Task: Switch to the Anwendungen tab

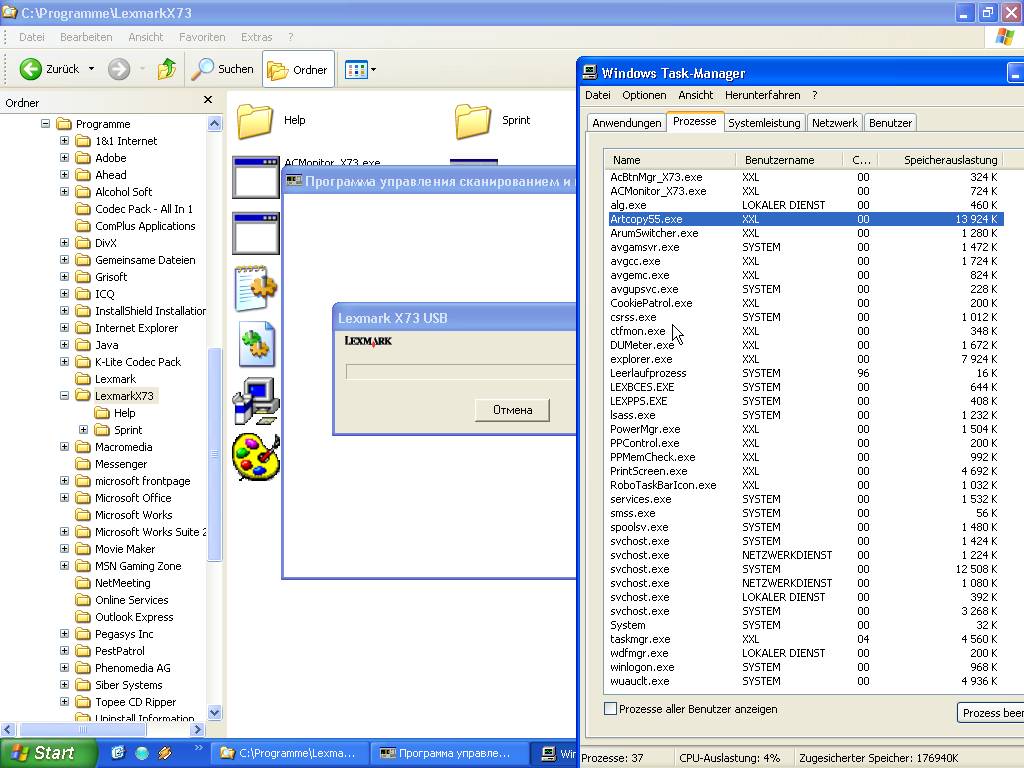Action: pos(626,123)
